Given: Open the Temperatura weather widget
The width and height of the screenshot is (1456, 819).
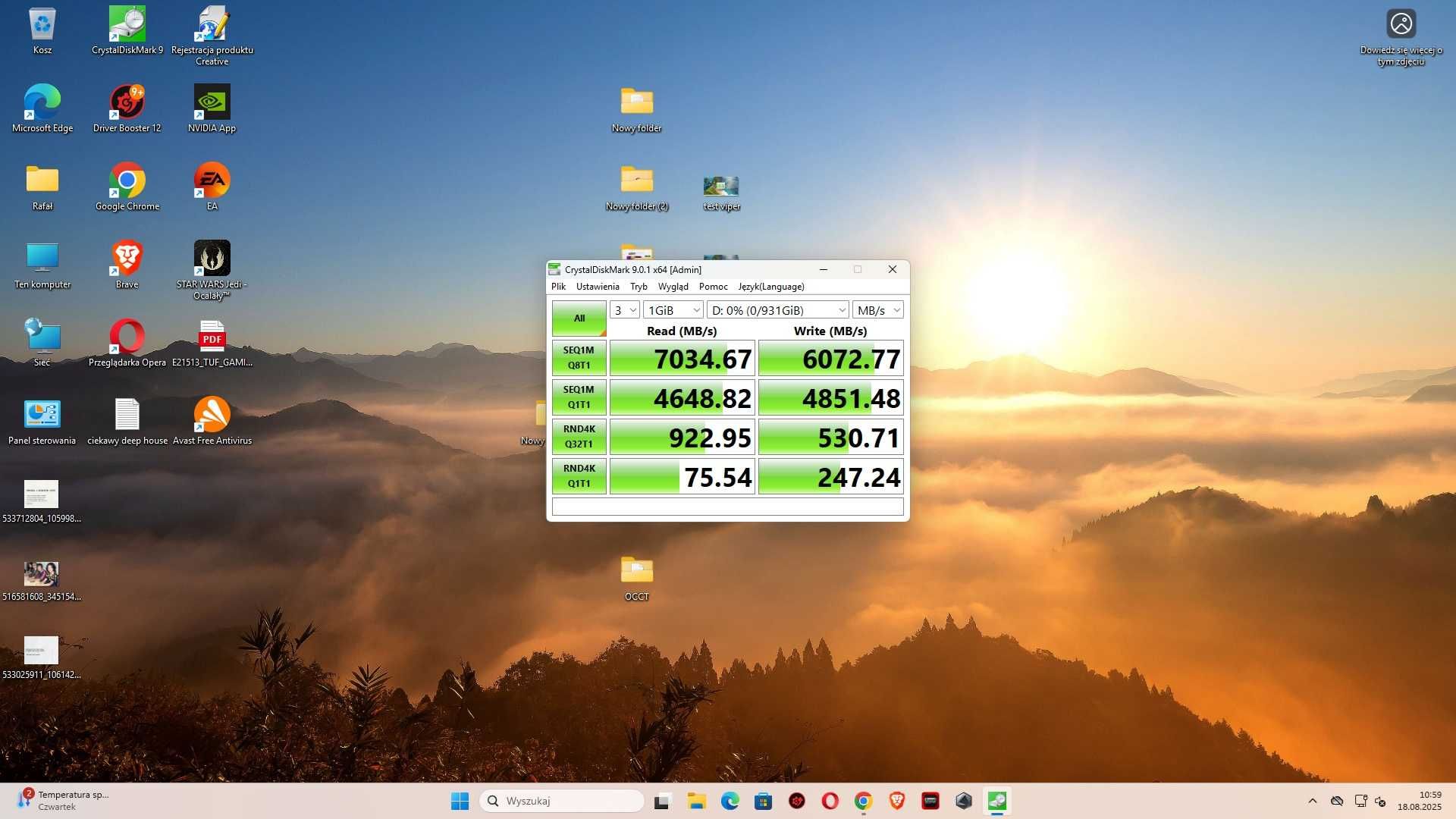Looking at the screenshot, I should [x=64, y=801].
